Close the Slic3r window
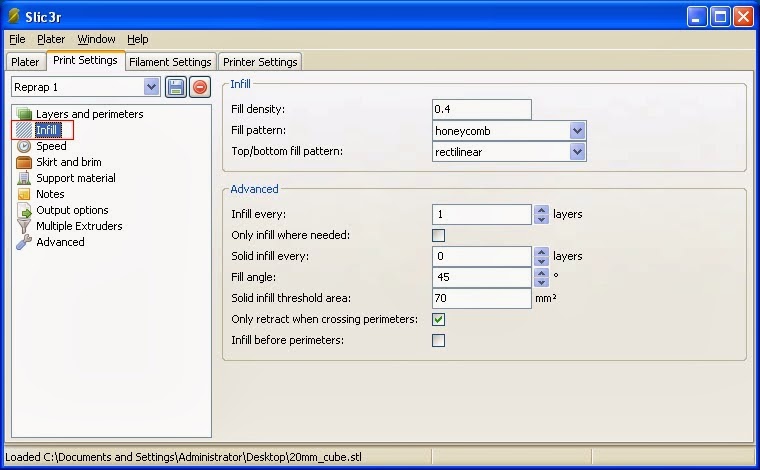 click(744, 17)
